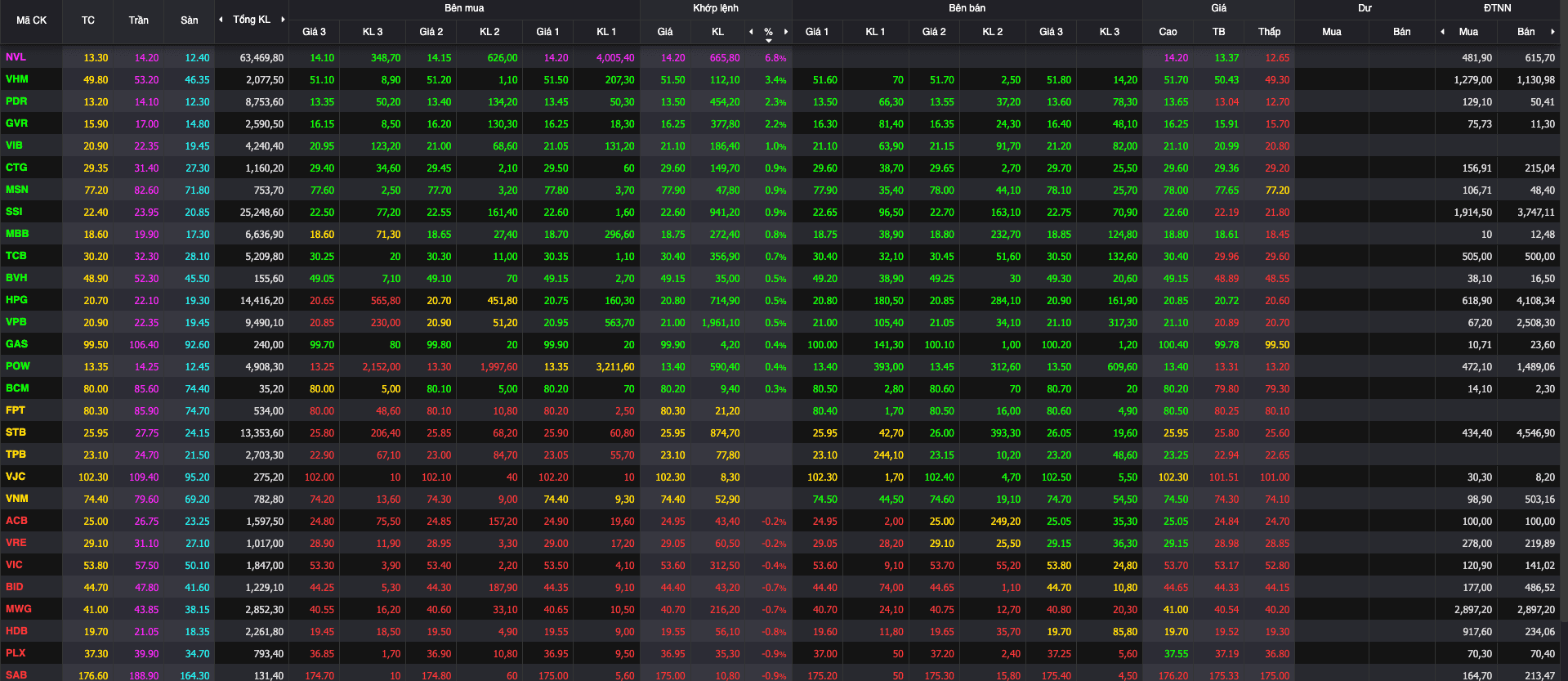Click STB foreign sell 4,546,90
Image resolution: width=1568 pixels, height=681 pixels.
pyautogui.click(x=1535, y=433)
